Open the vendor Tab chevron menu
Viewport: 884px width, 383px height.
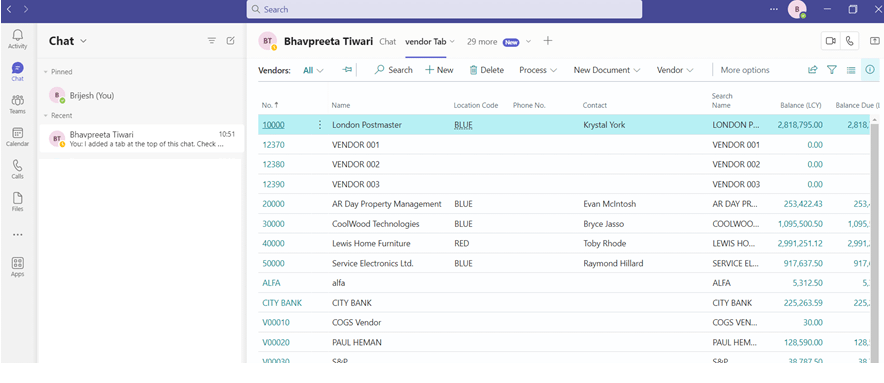[x=452, y=41]
